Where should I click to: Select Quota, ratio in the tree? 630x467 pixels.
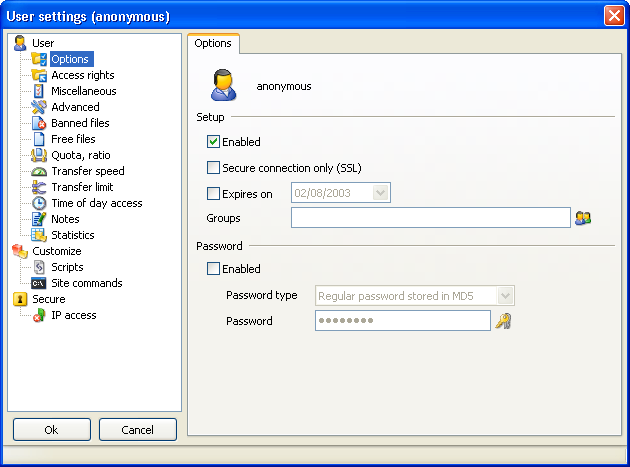pos(81,155)
